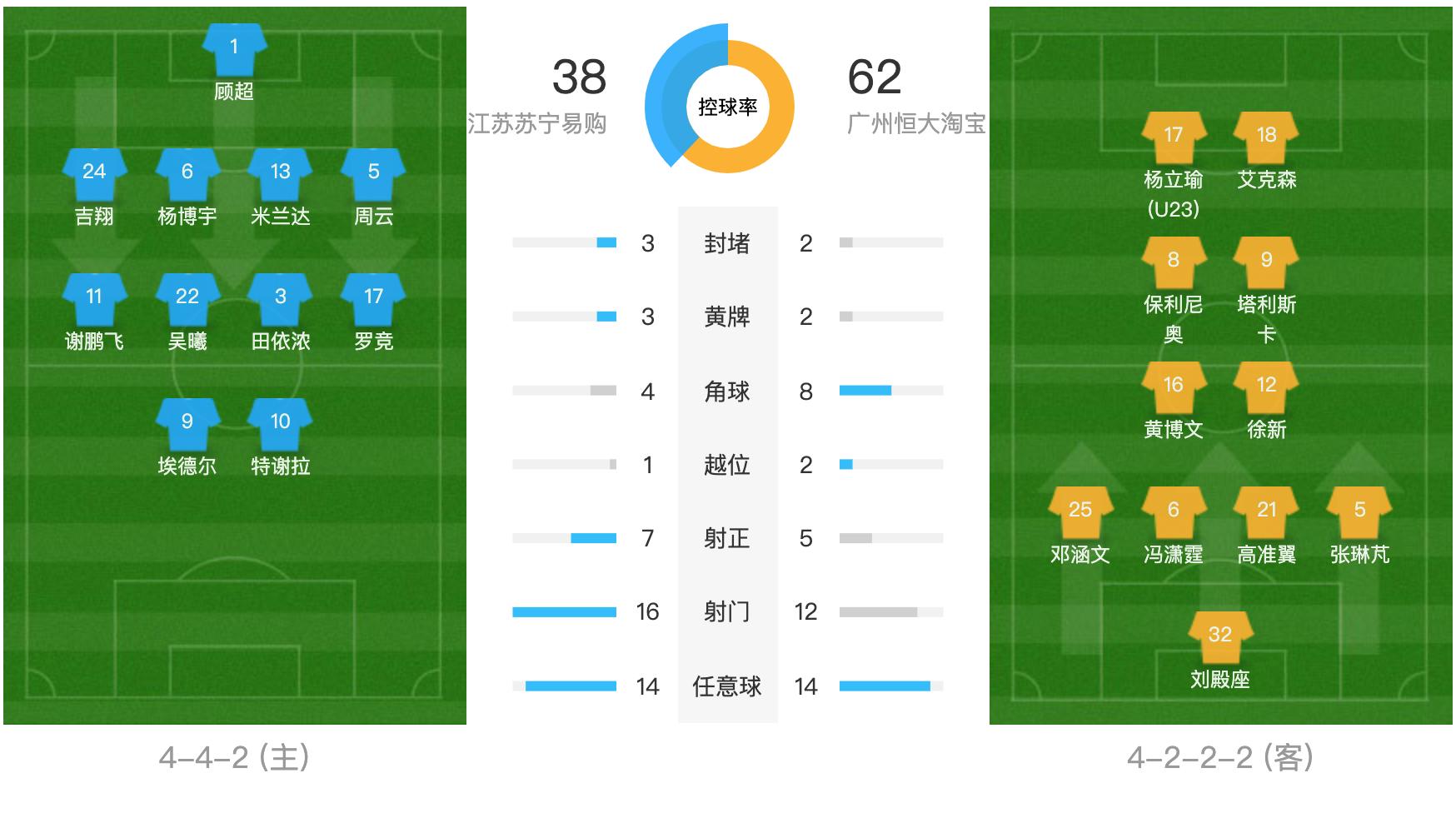This screenshot has width=1456, height=823.
Task: Click the 江苏苏宁易购 team name
Action: pyautogui.click(x=537, y=124)
